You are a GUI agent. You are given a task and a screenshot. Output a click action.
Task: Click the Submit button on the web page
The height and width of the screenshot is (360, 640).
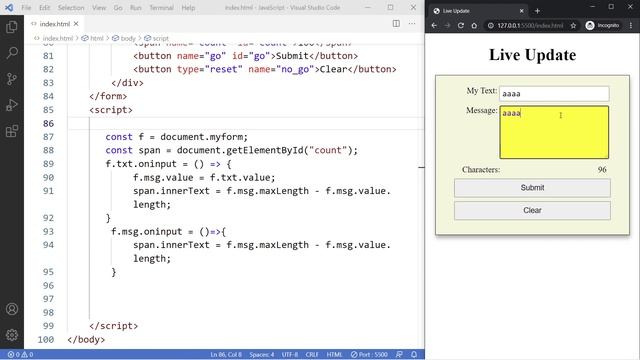click(x=532, y=188)
